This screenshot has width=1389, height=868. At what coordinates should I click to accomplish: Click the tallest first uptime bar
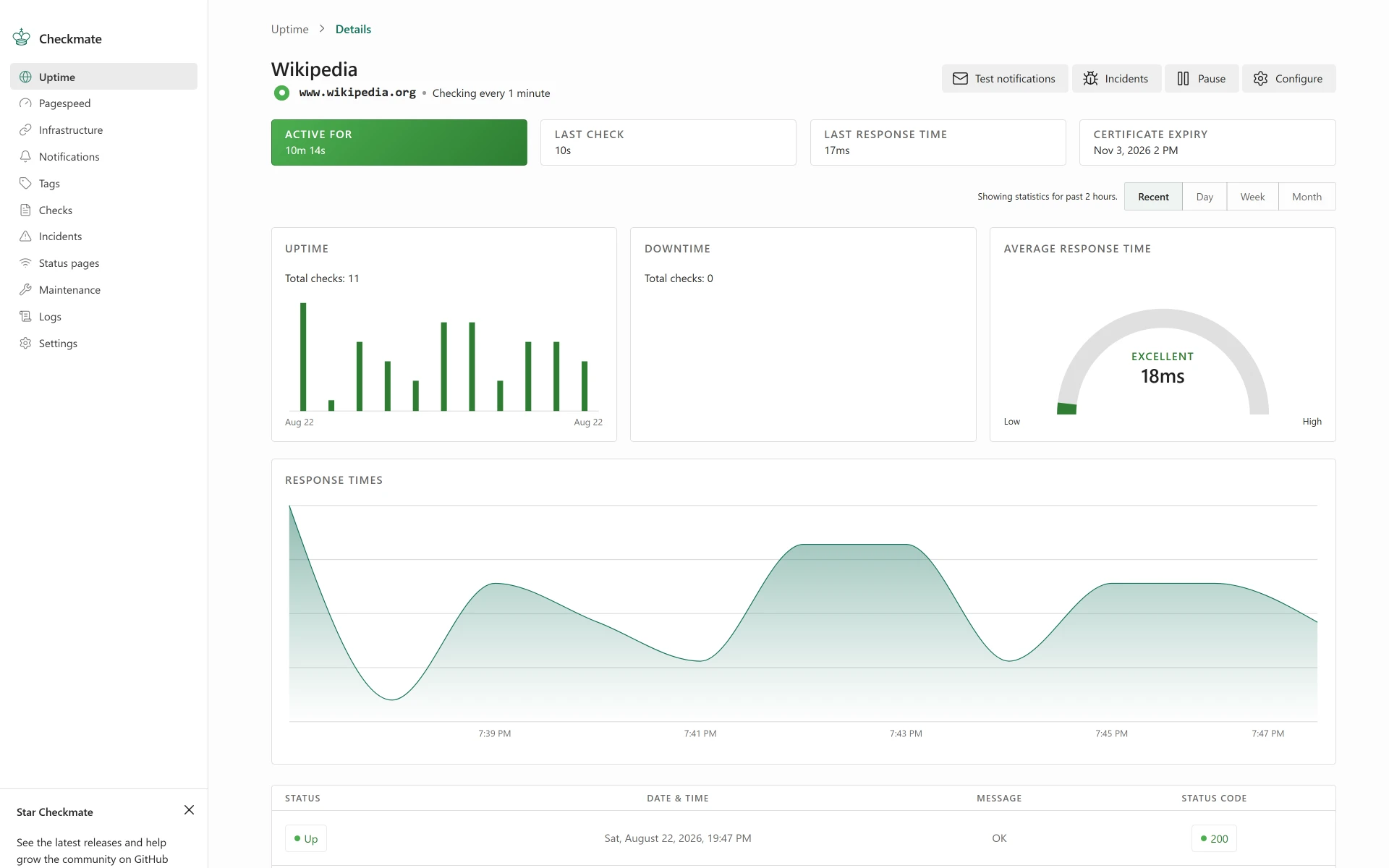303,357
